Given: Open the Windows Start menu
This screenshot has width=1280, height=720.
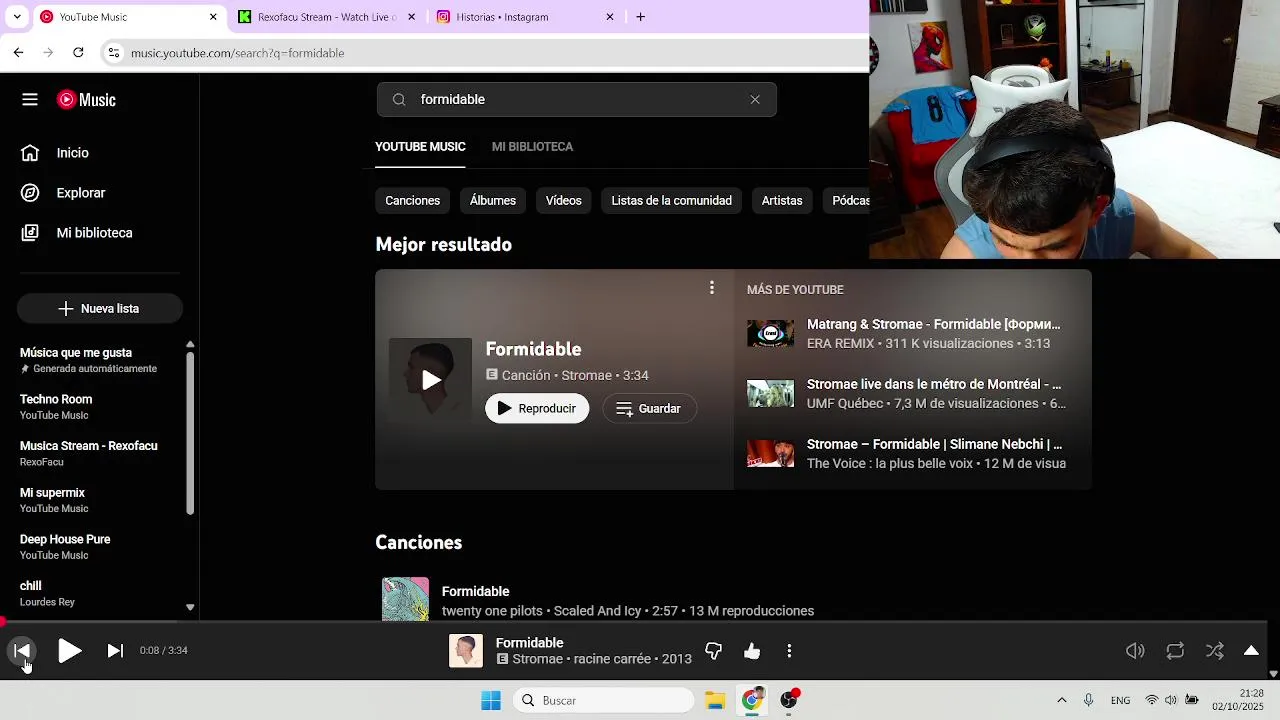Looking at the screenshot, I should 491,701.
